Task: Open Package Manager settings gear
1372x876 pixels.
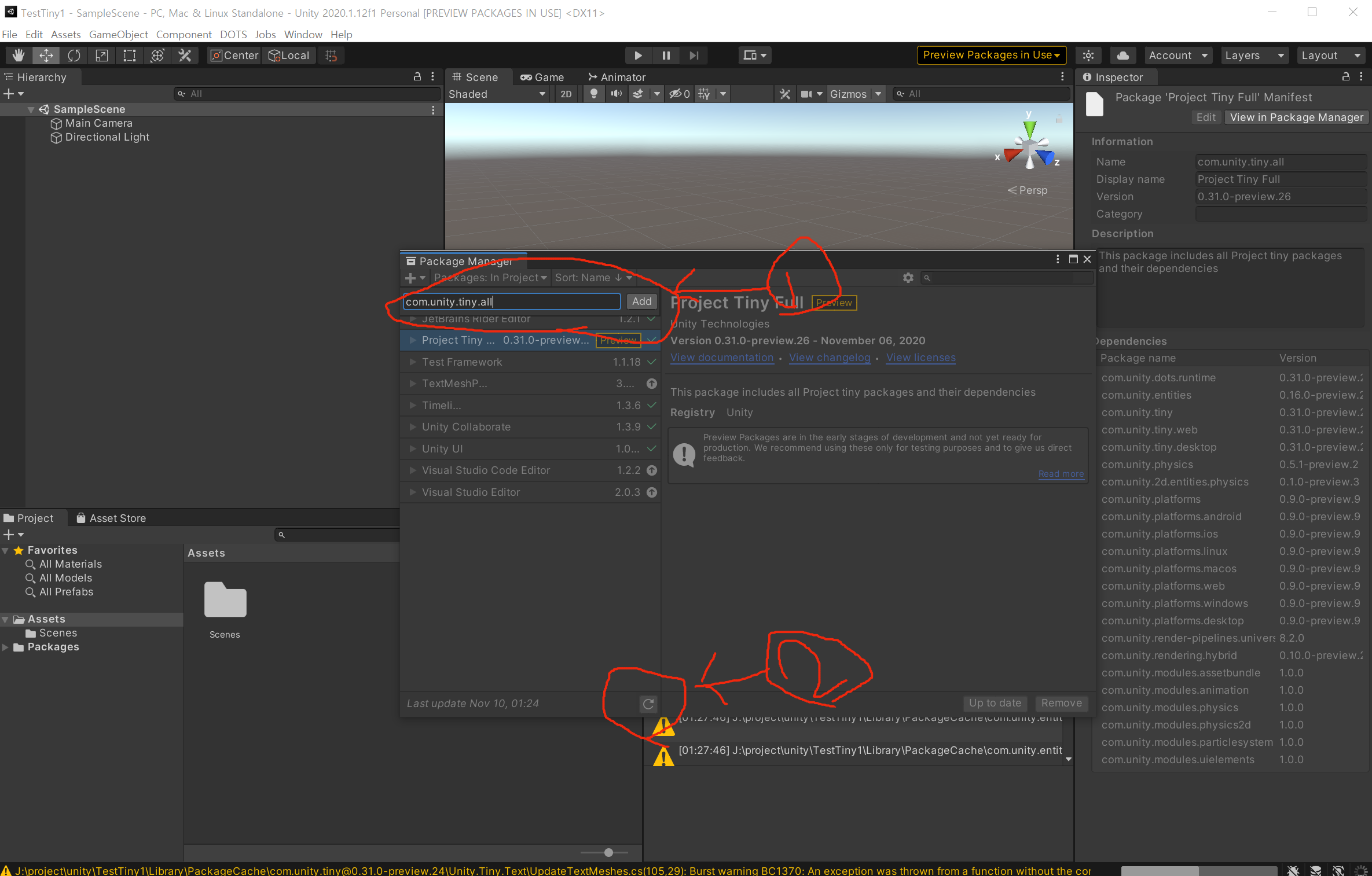Action: 908,278
